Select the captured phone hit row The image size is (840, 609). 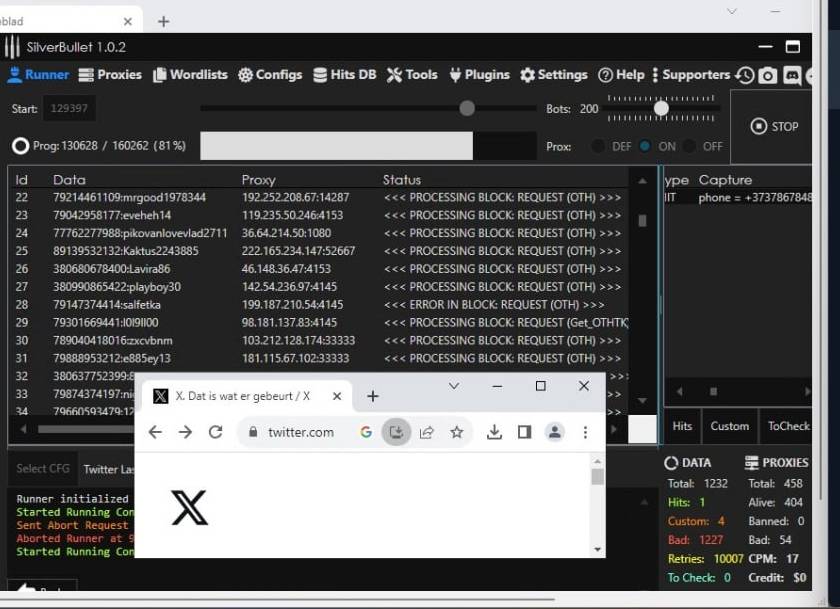[738, 198]
